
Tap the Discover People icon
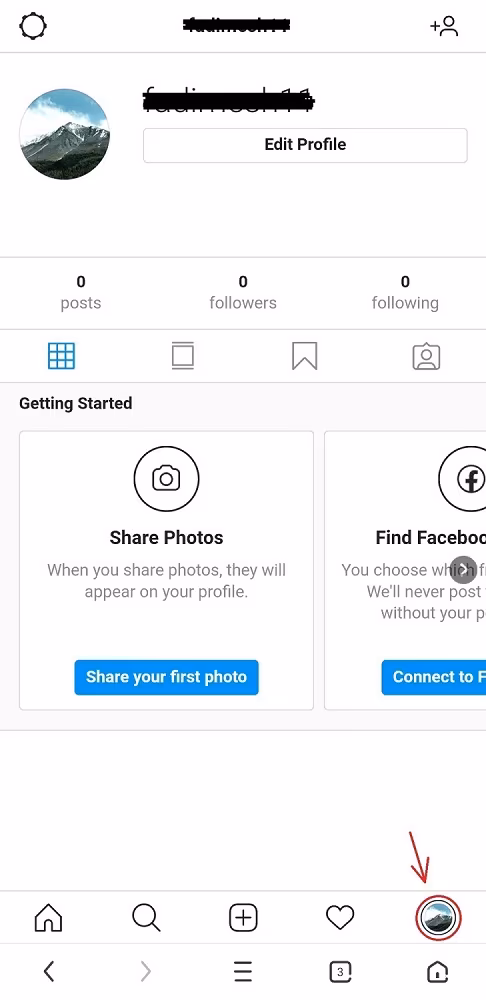click(x=445, y=26)
